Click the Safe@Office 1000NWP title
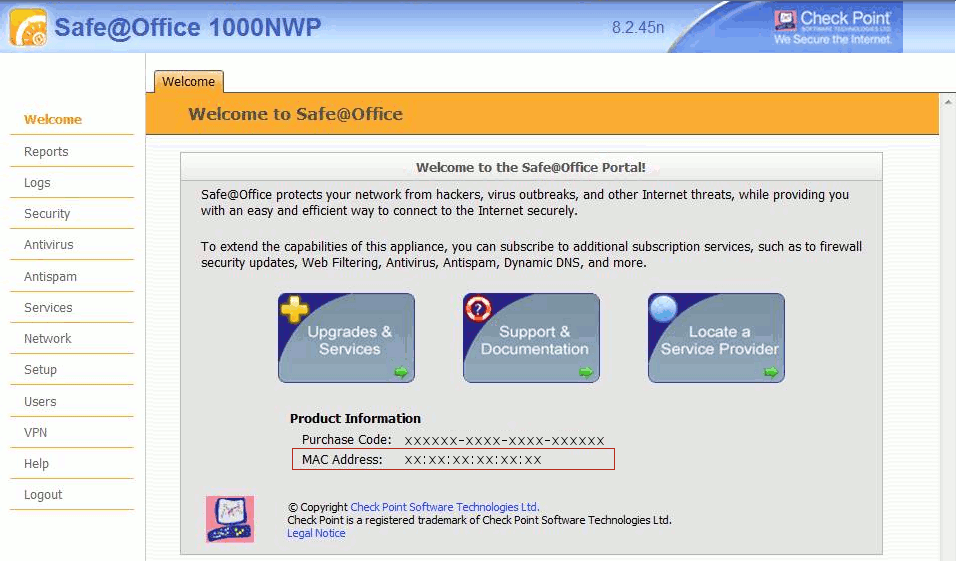Viewport: 956px width, 561px height. click(x=188, y=27)
